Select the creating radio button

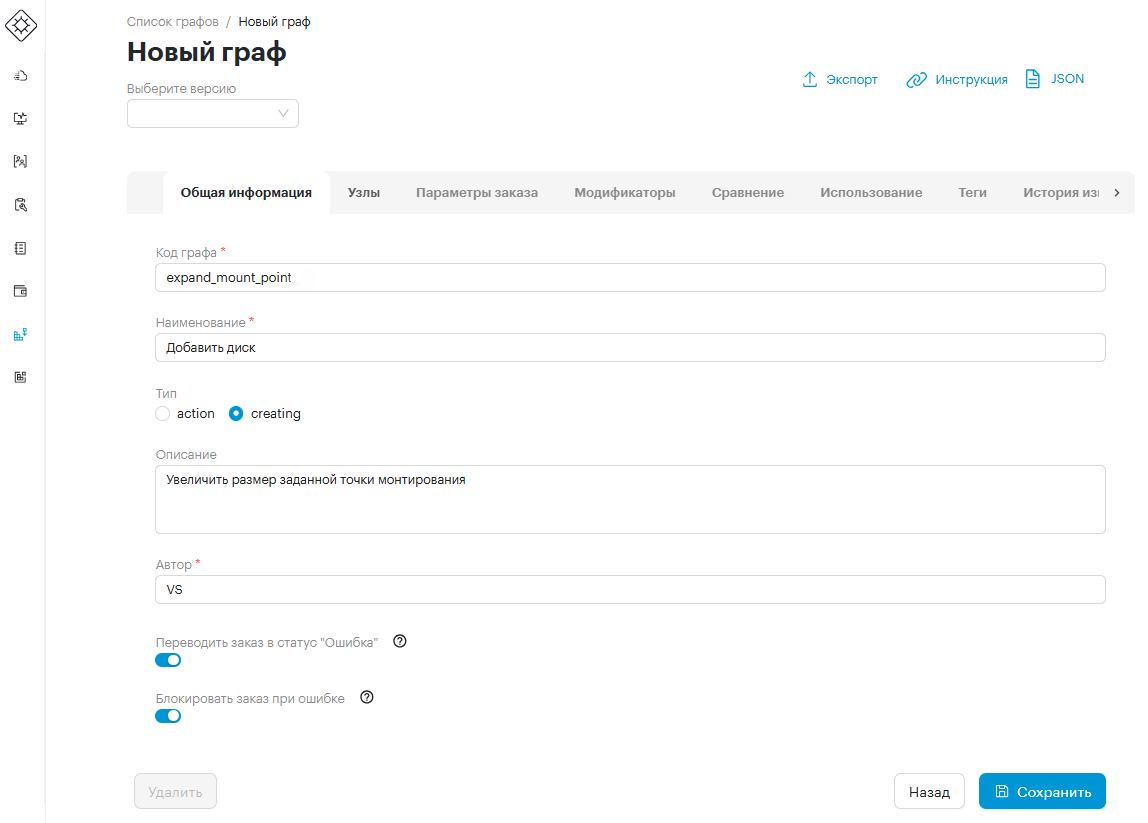coord(236,414)
